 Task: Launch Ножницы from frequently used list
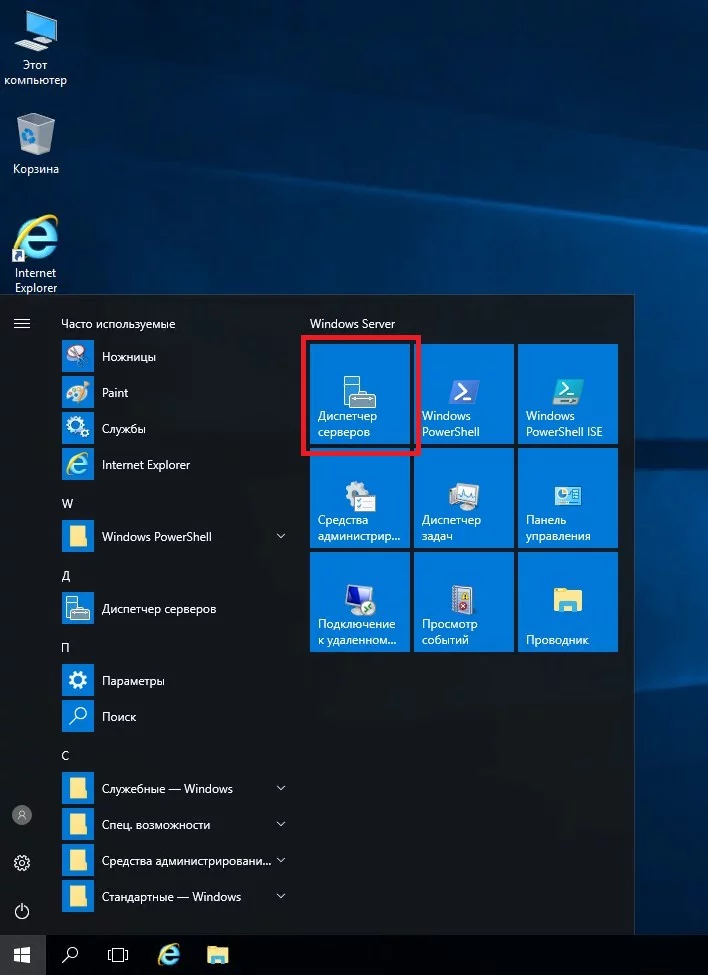pyautogui.click(x=174, y=357)
